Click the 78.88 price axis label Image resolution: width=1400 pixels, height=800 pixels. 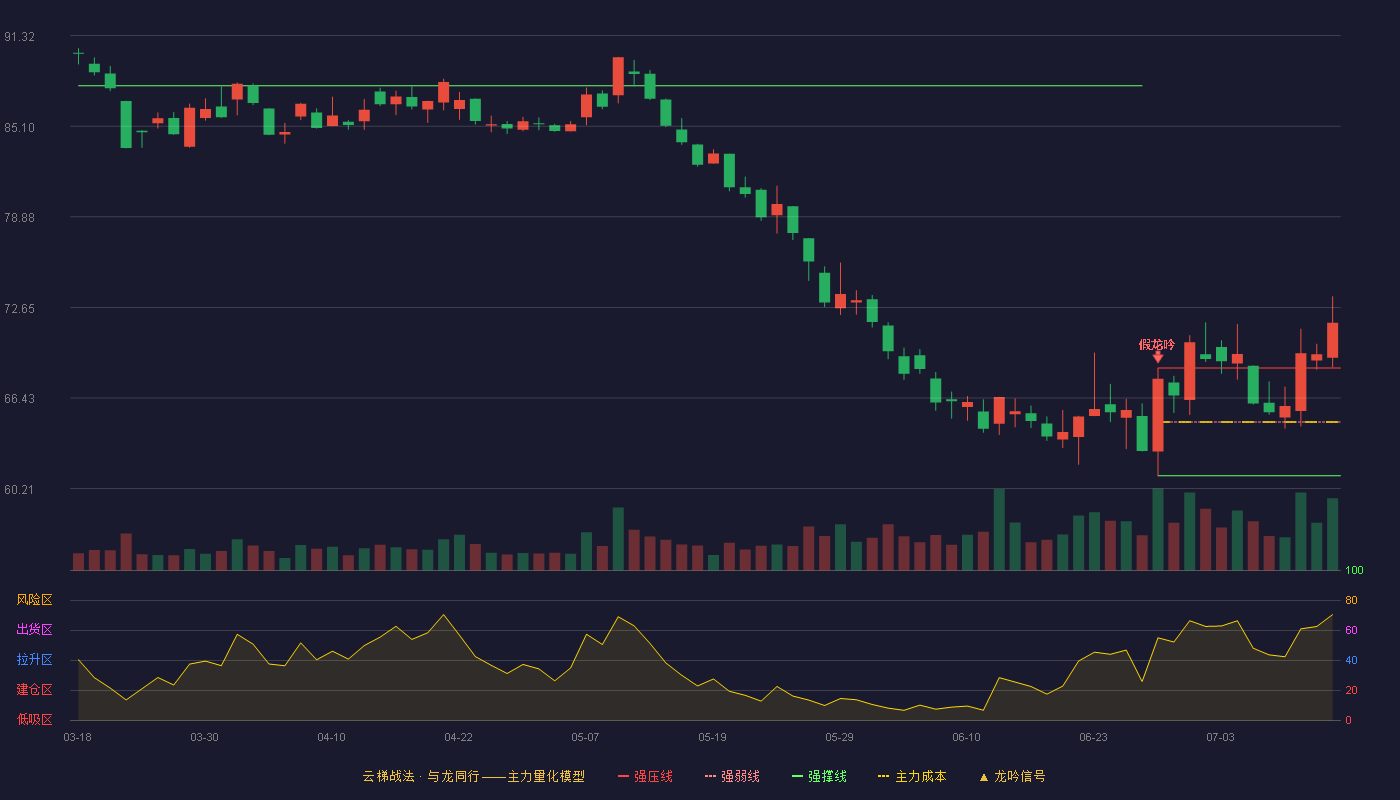19,218
